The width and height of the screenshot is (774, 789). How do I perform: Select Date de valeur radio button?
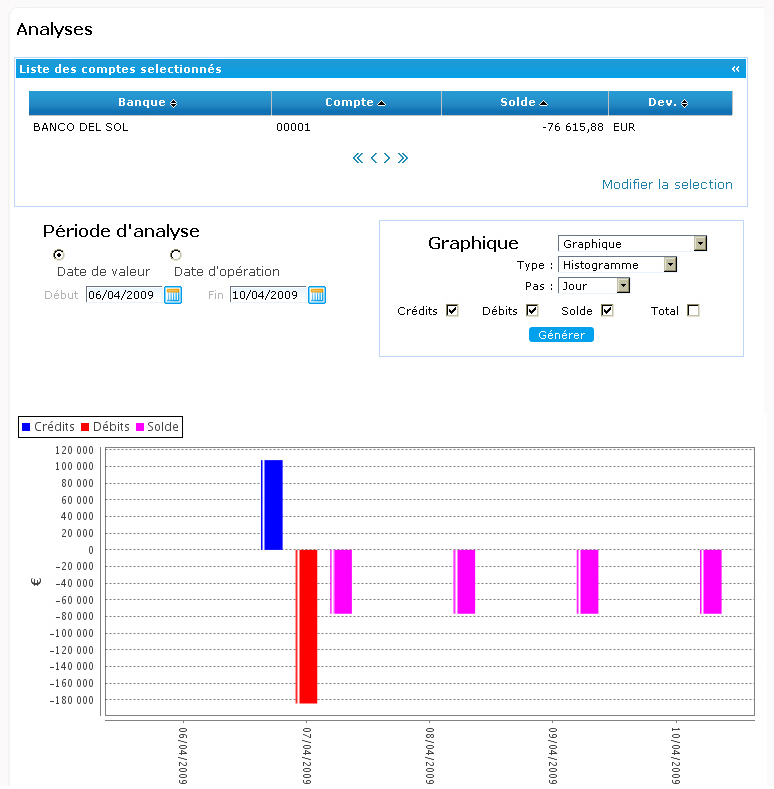(59, 255)
